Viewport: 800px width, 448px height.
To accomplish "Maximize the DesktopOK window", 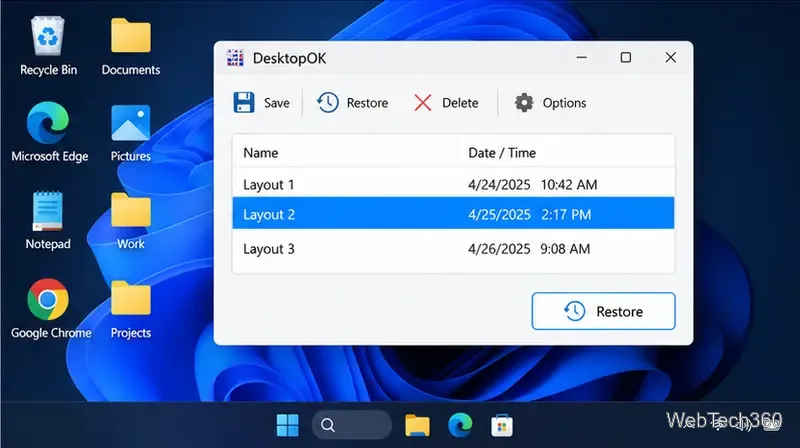I will coord(626,58).
